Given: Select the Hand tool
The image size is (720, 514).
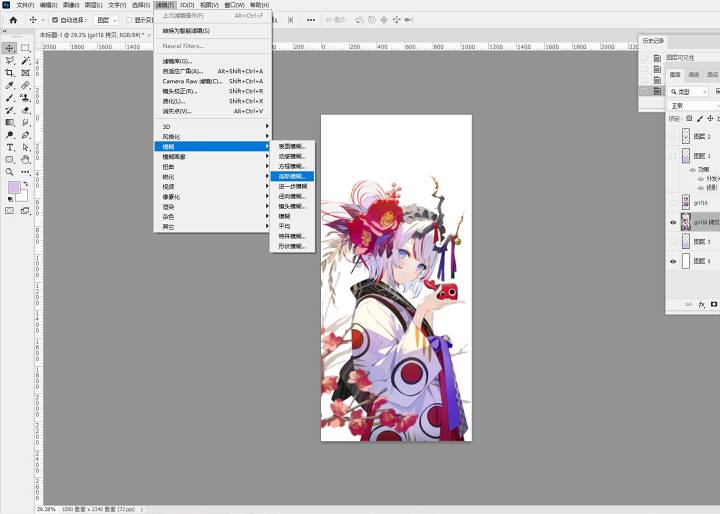Looking at the screenshot, I should coord(25,160).
